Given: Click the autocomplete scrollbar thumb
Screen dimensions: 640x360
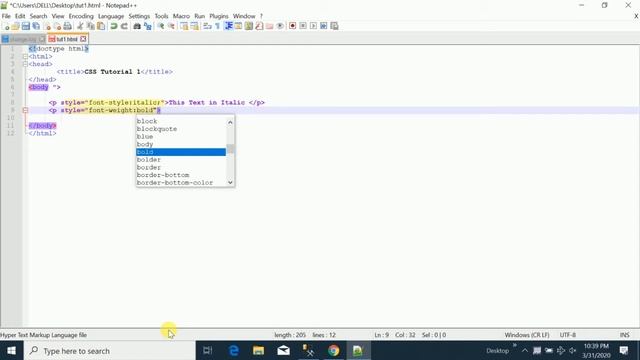Looking at the screenshot, I should pyautogui.click(x=230, y=149).
